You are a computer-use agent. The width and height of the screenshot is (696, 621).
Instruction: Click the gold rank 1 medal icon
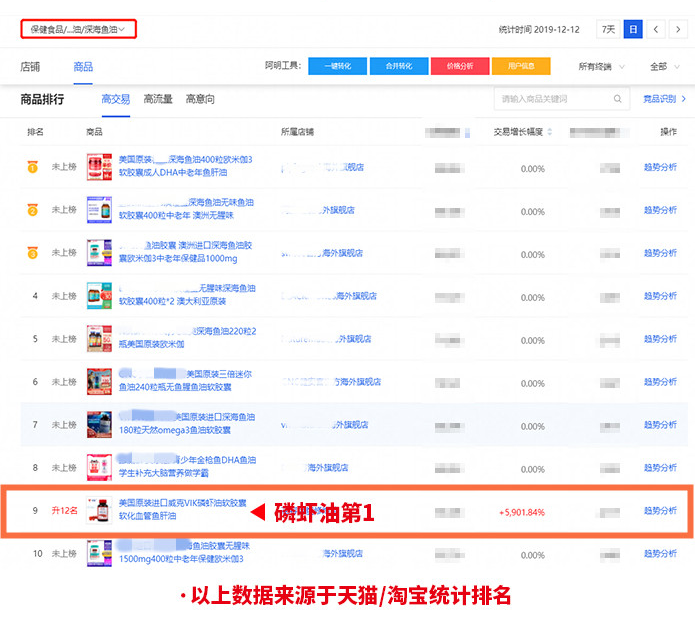click(x=33, y=167)
